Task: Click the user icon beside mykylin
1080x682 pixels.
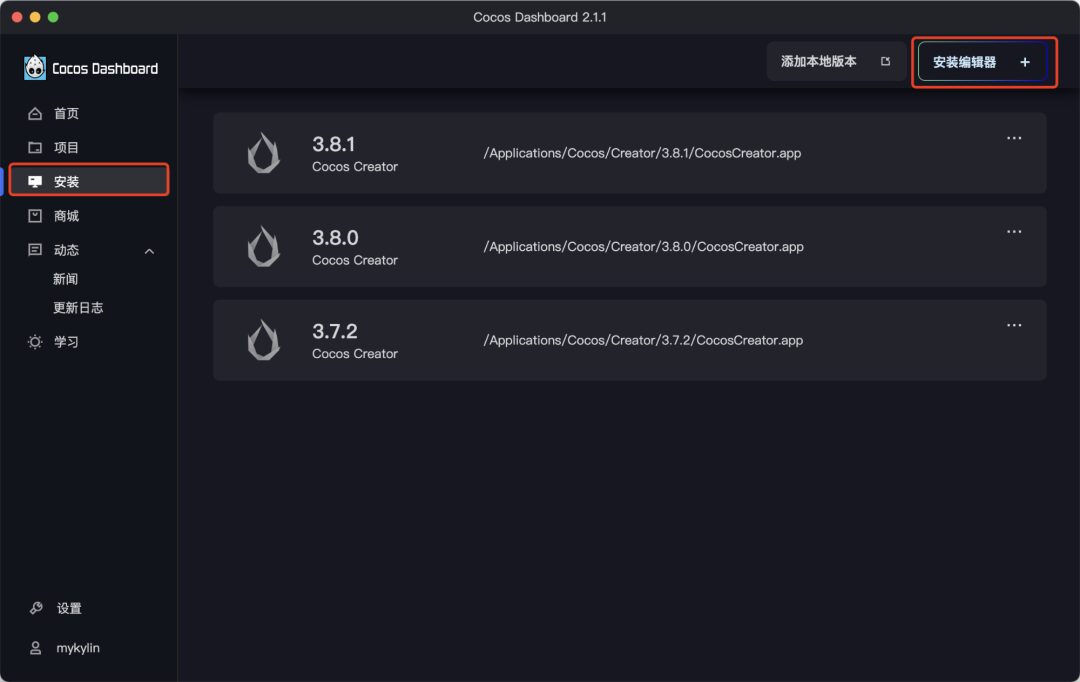Action: [x=36, y=648]
